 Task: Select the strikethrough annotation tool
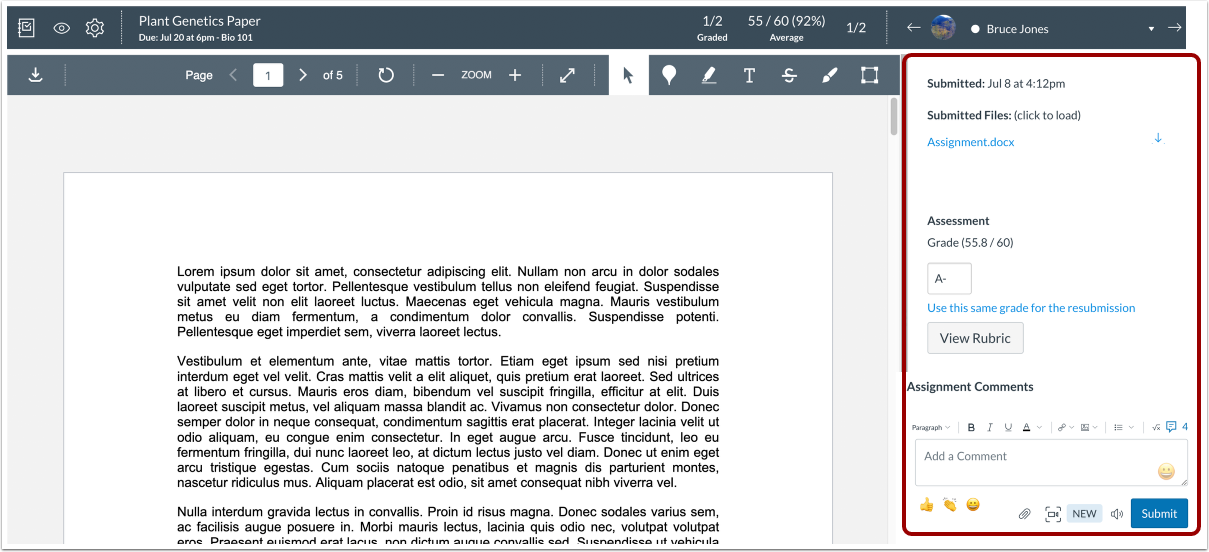click(x=789, y=75)
